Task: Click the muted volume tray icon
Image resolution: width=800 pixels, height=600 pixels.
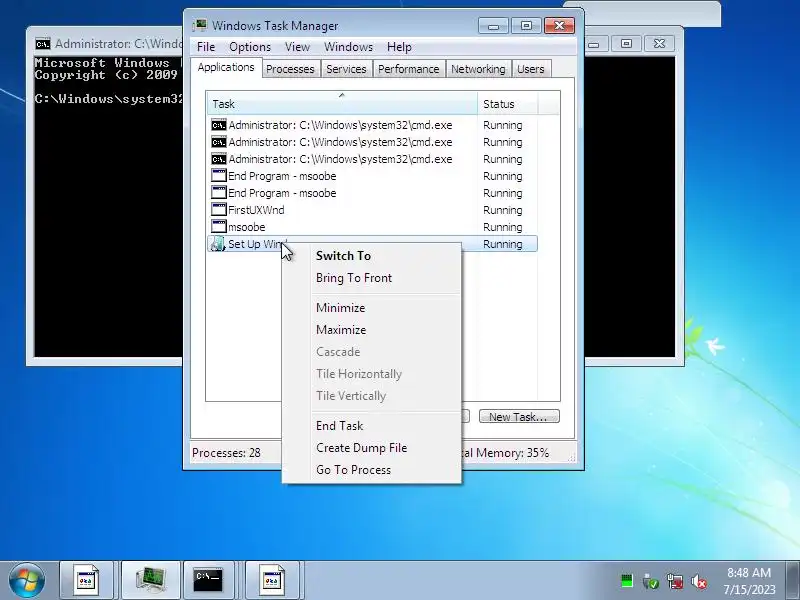Action: 699,581
